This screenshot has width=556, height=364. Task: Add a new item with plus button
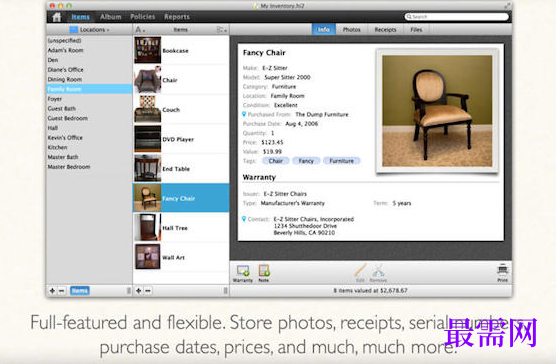(x=139, y=291)
